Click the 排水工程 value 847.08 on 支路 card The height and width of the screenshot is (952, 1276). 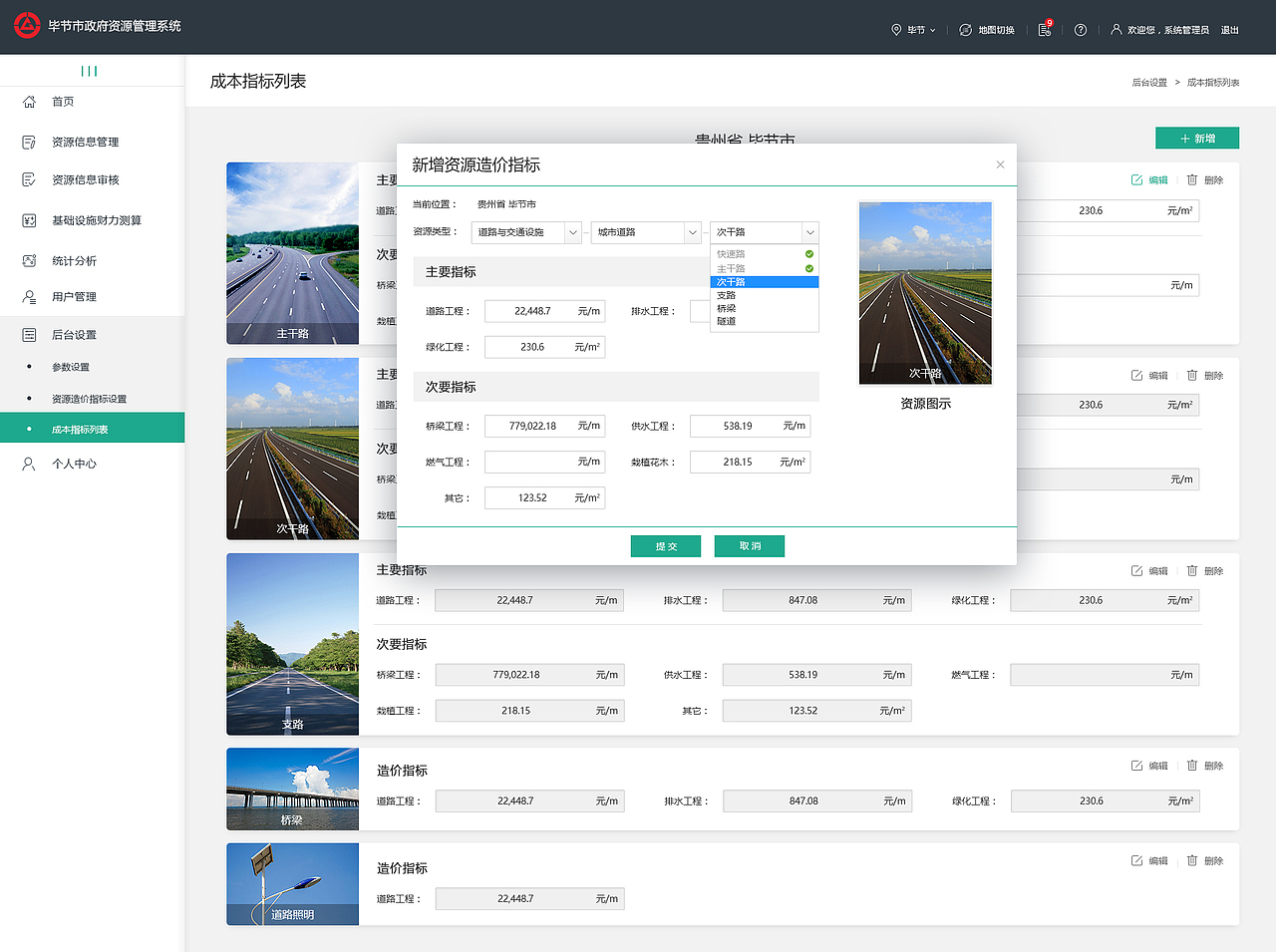click(816, 600)
